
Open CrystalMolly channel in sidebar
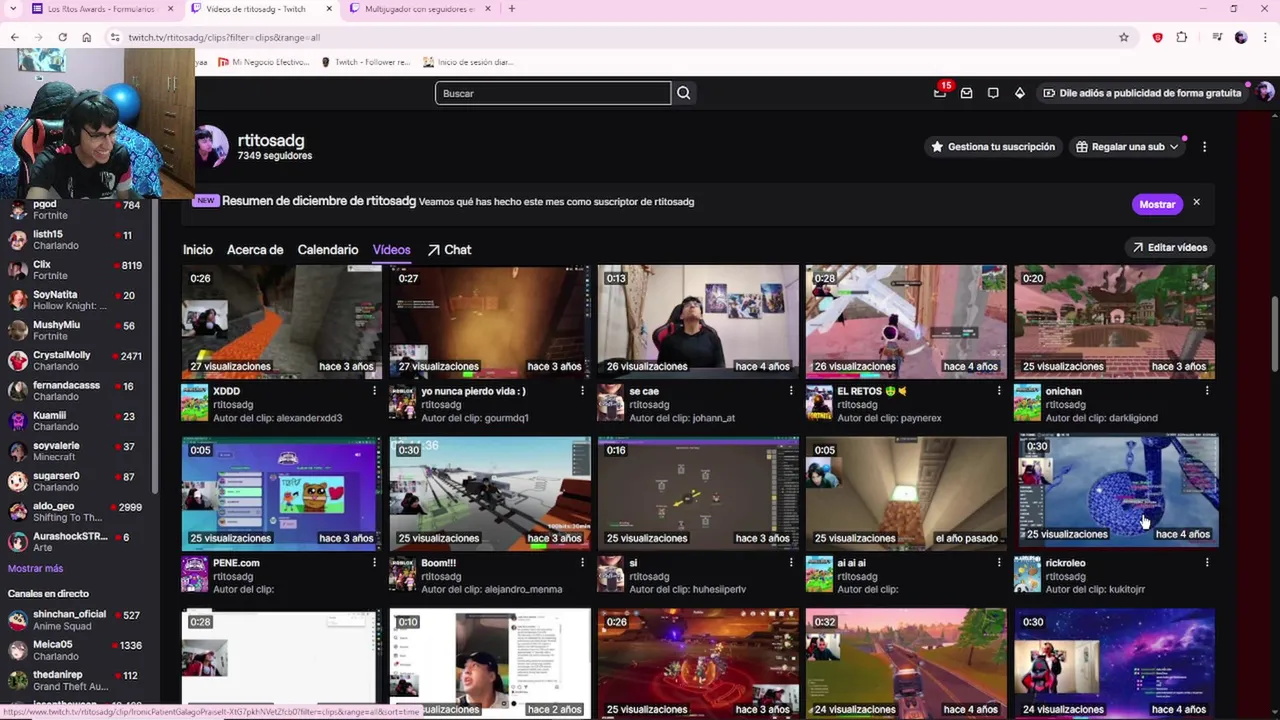pos(75,360)
